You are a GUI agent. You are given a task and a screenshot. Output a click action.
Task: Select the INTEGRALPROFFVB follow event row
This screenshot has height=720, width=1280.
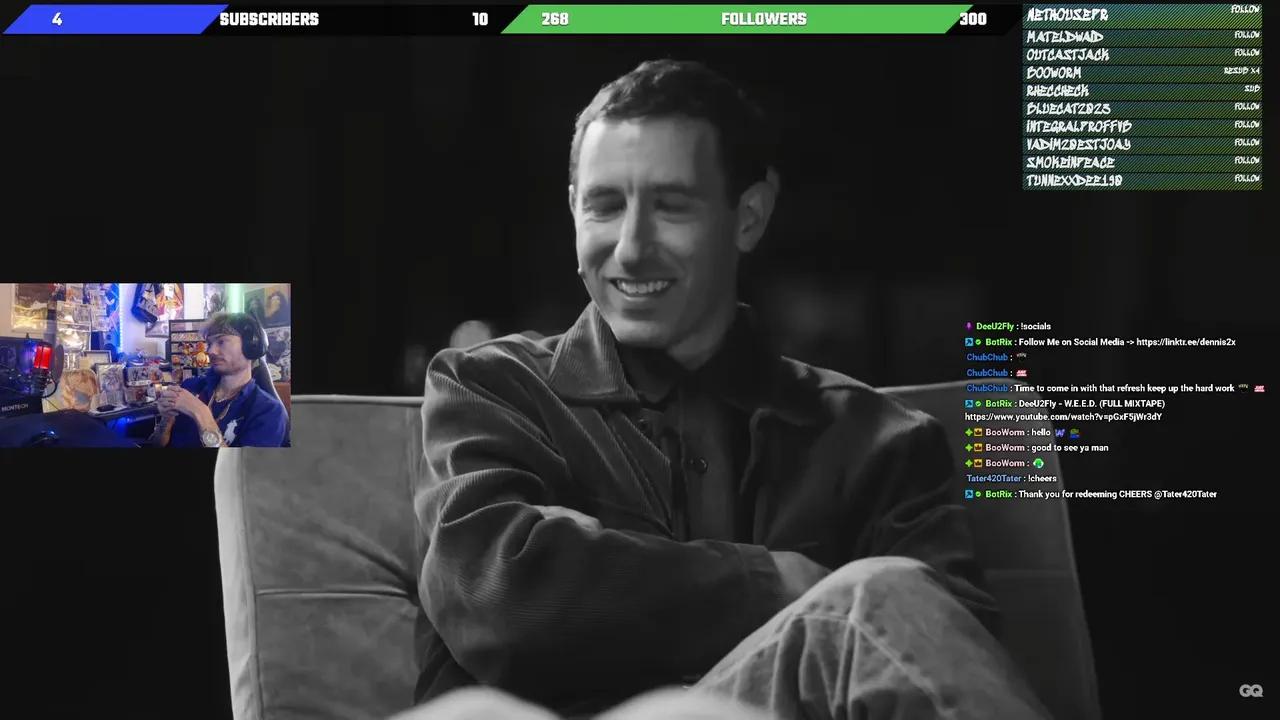[1143, 127]
